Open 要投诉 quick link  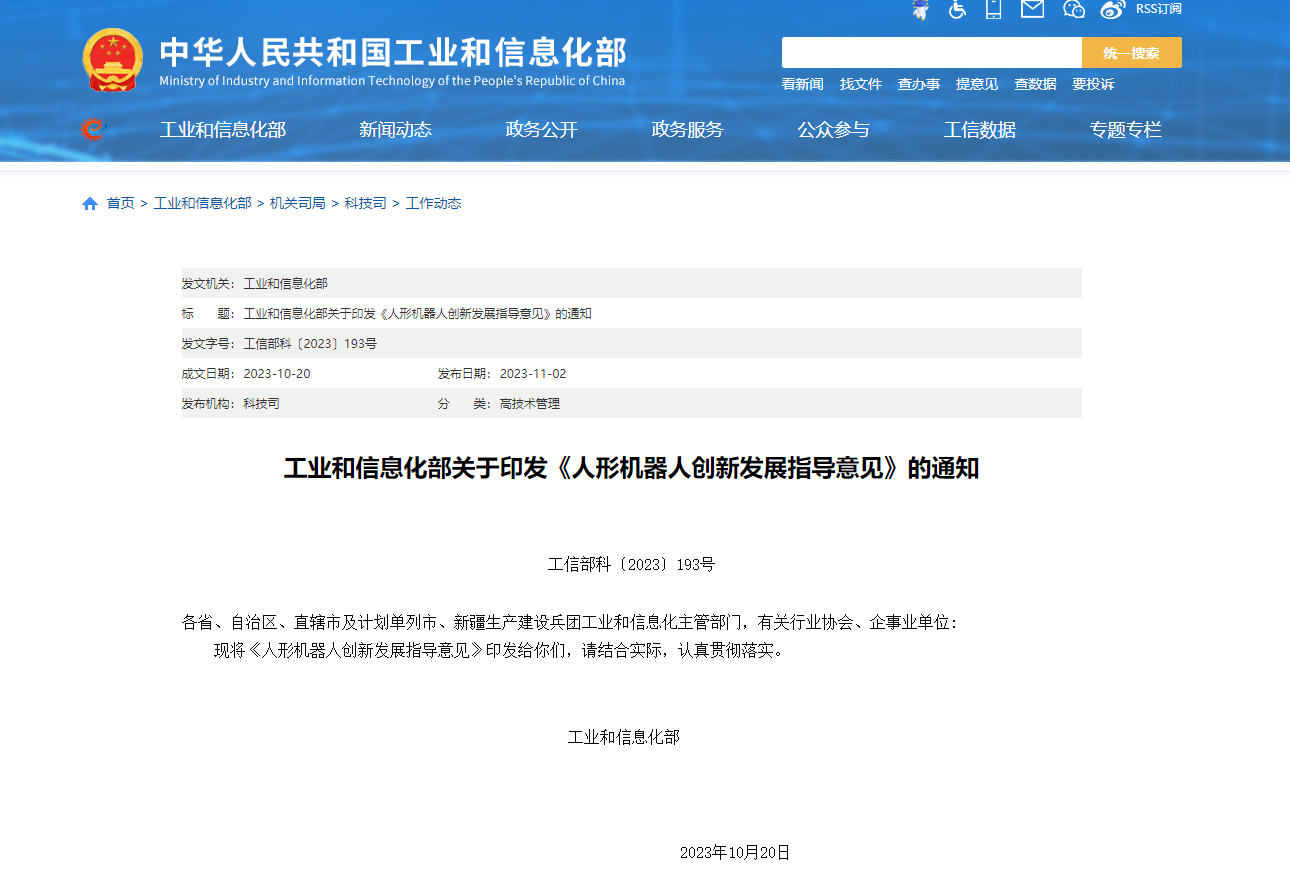pyautogui.click(x=1093, y=84)
